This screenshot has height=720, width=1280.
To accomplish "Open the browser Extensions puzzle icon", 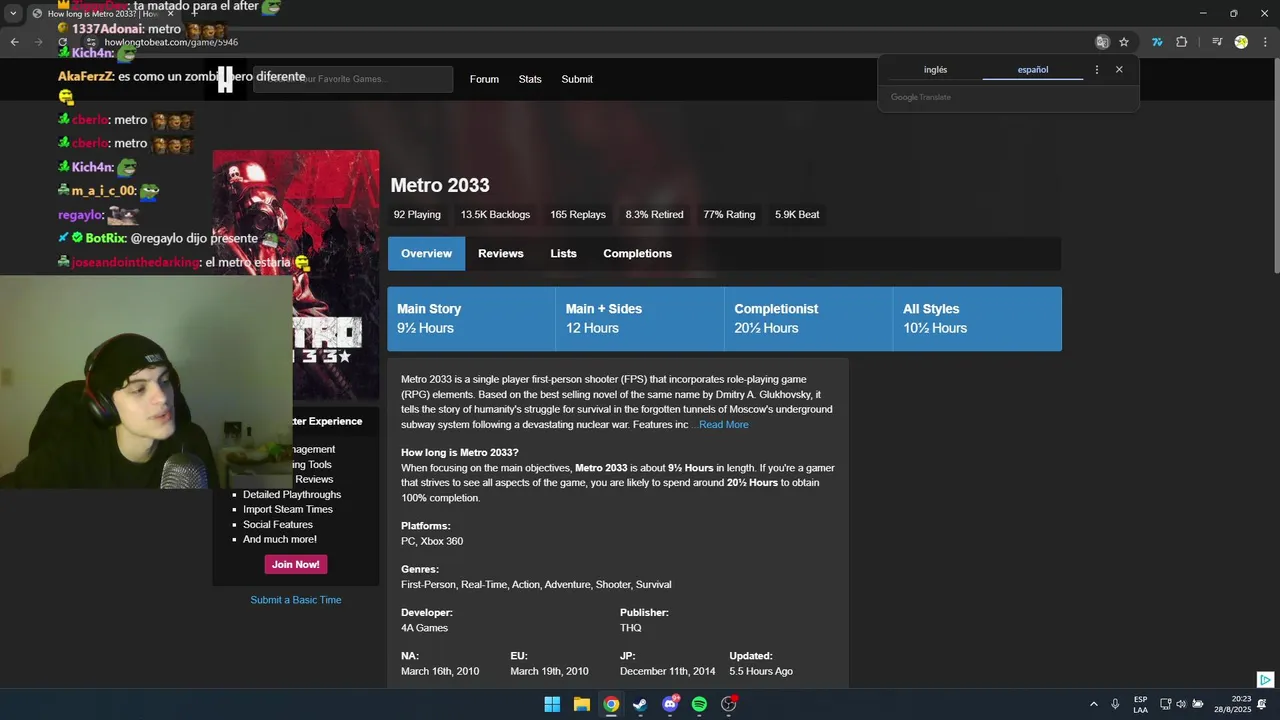I will coord(1182,42).
